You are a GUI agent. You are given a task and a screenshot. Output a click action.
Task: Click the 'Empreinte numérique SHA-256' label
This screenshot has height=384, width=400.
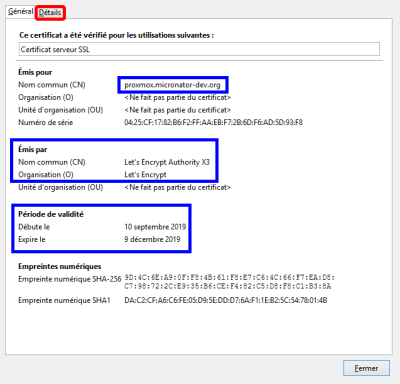tap(69, 279)
